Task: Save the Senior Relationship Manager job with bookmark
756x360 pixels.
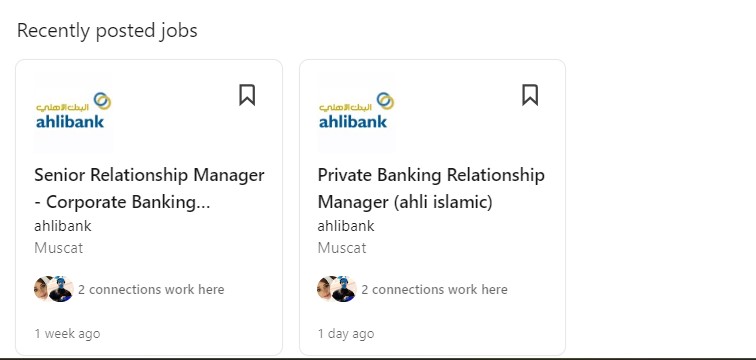Action: coord(247,95)
